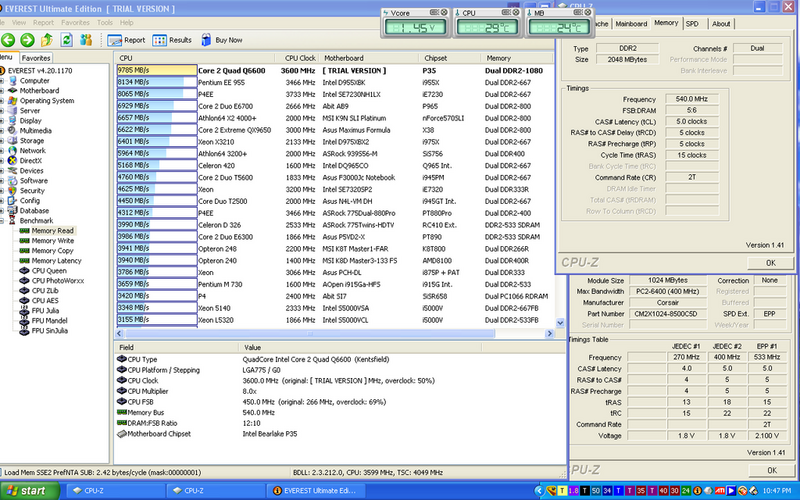Click the green Forward arrow toolbar icon
This screenshot has height=500, width=800.
[27, 40]
